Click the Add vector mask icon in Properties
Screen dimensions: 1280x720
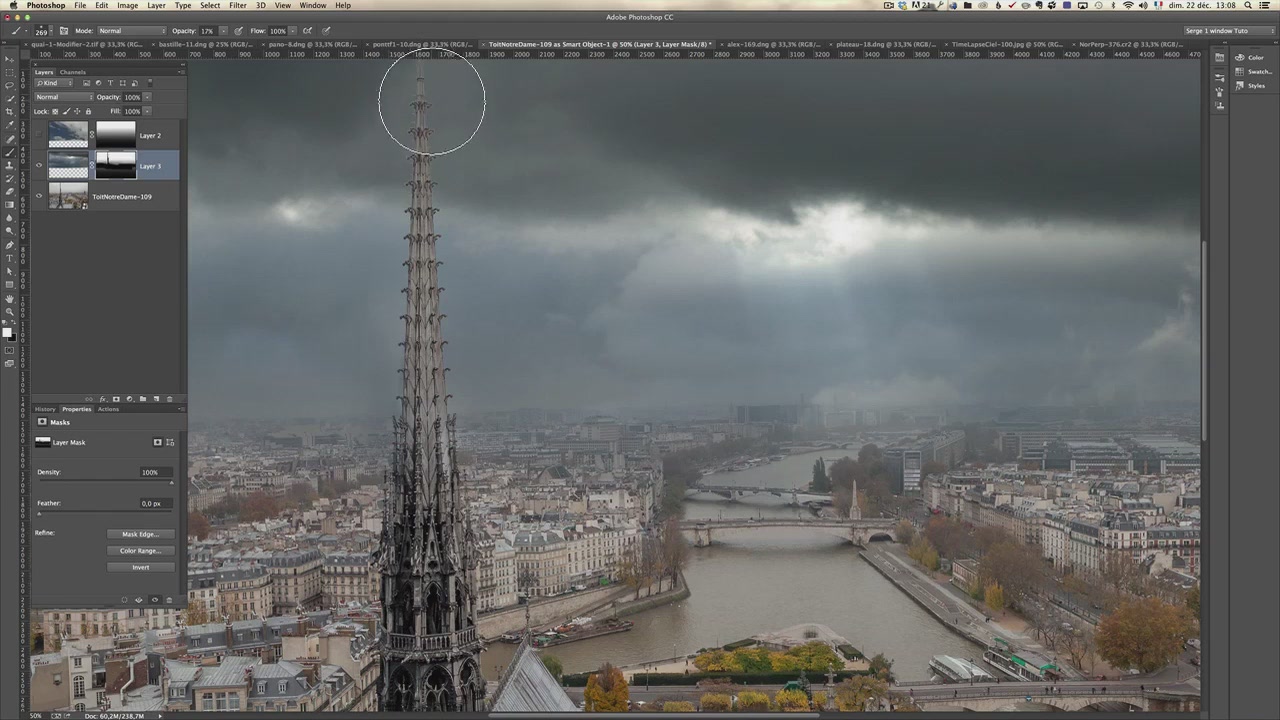[x=170, y=442]
